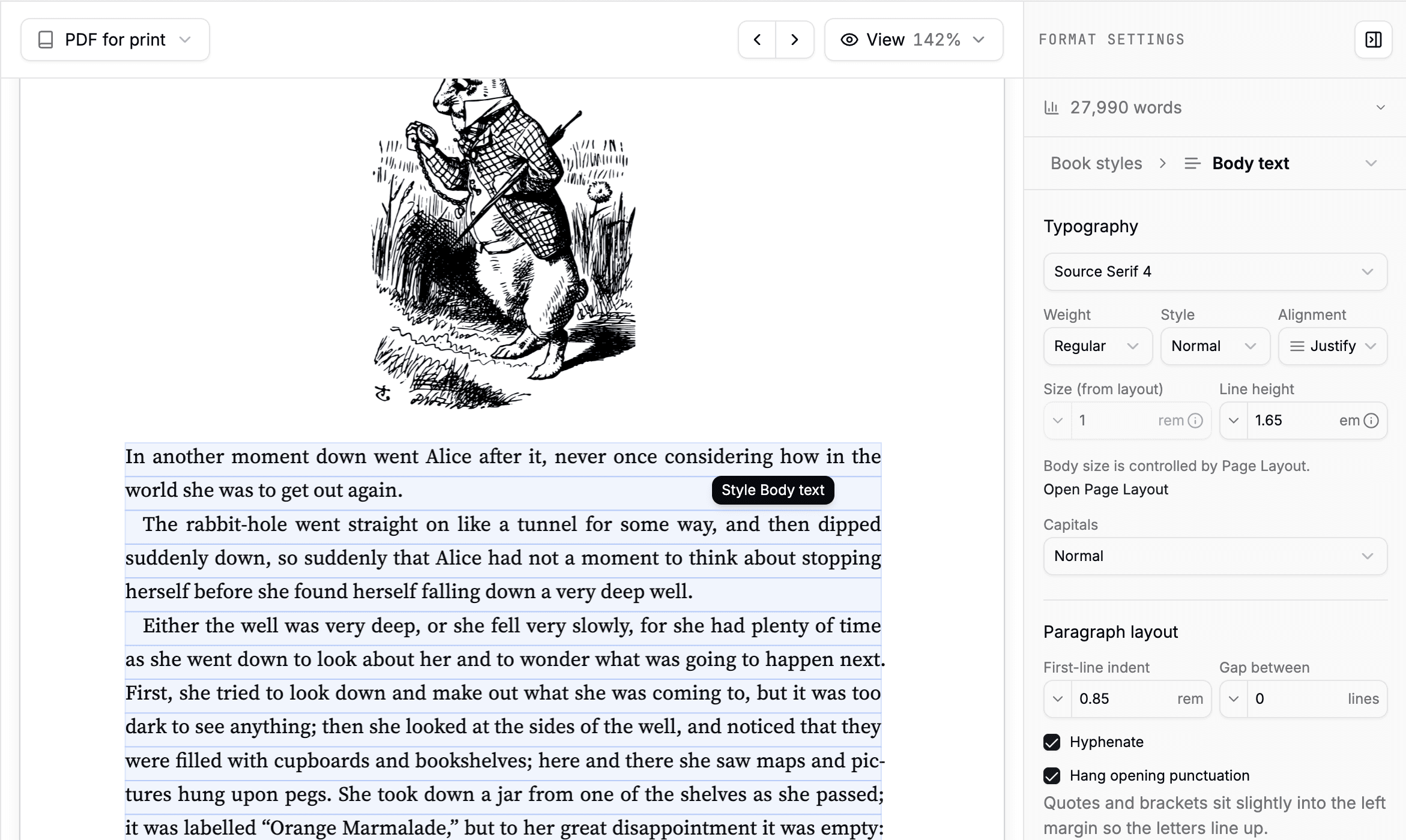Image resolution: width=1406 pixels, height=840 pixels.
Task: Click the word count chart icon
Action: click(x=1051, y=107)
